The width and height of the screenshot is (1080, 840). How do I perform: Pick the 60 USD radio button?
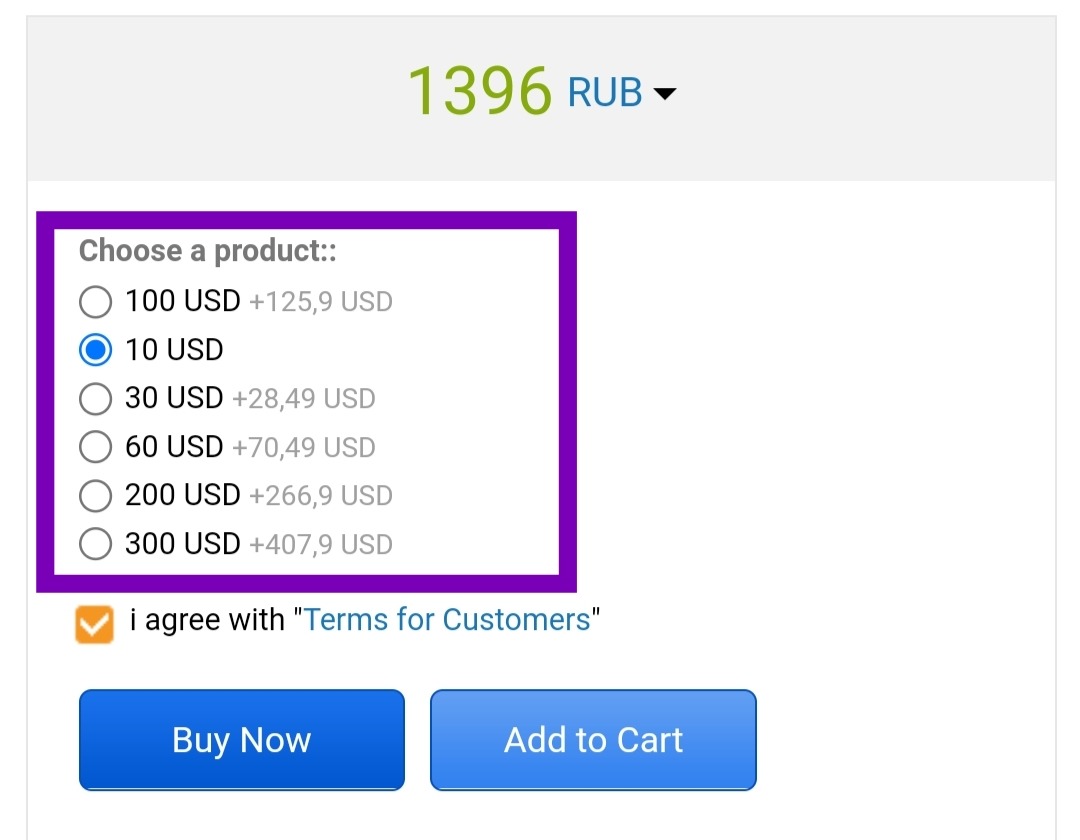[95, 447]
